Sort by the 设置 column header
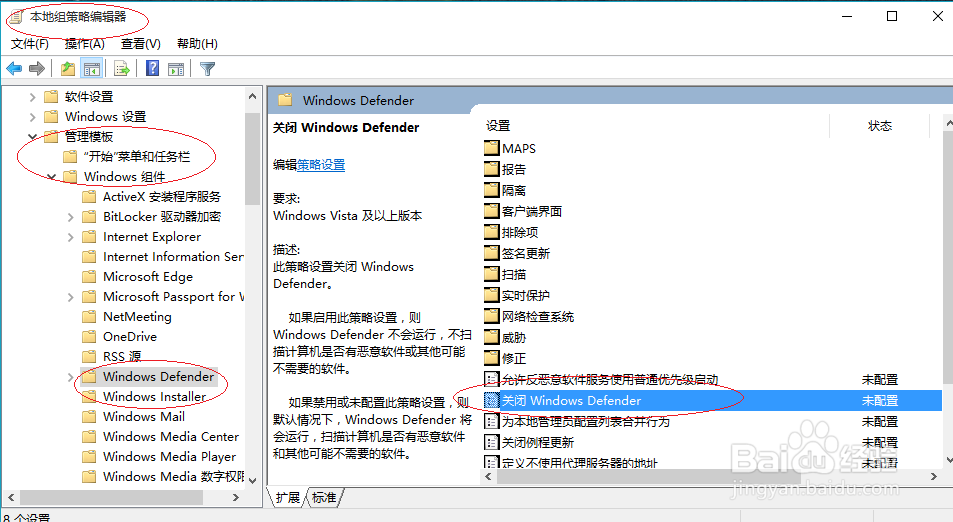Image resolution: width=953 pixels, height=522 pixels. click(x=498, y=126)
